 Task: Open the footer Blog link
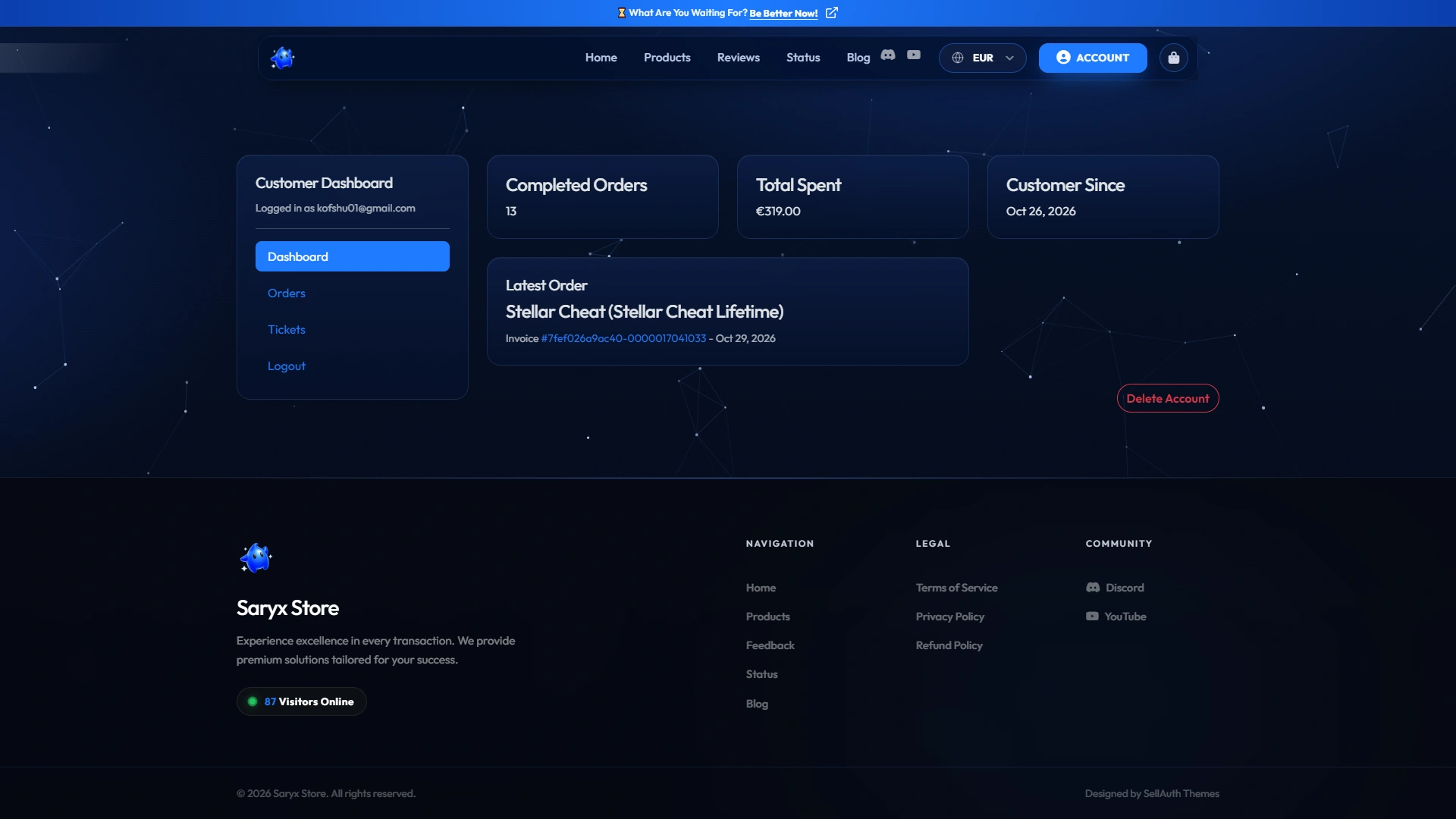tap(757, 704)
